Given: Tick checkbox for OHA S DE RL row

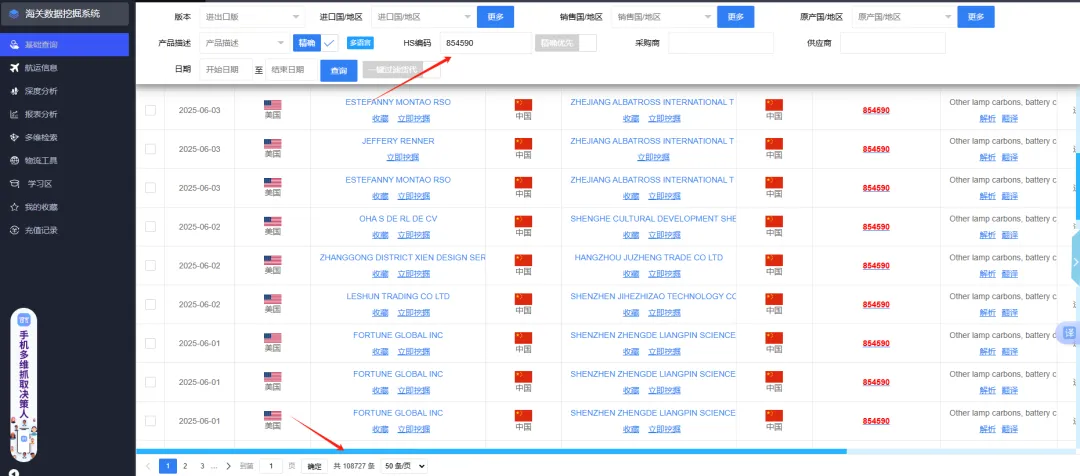Looking at the screenshot, I should (x=150, y=227).
